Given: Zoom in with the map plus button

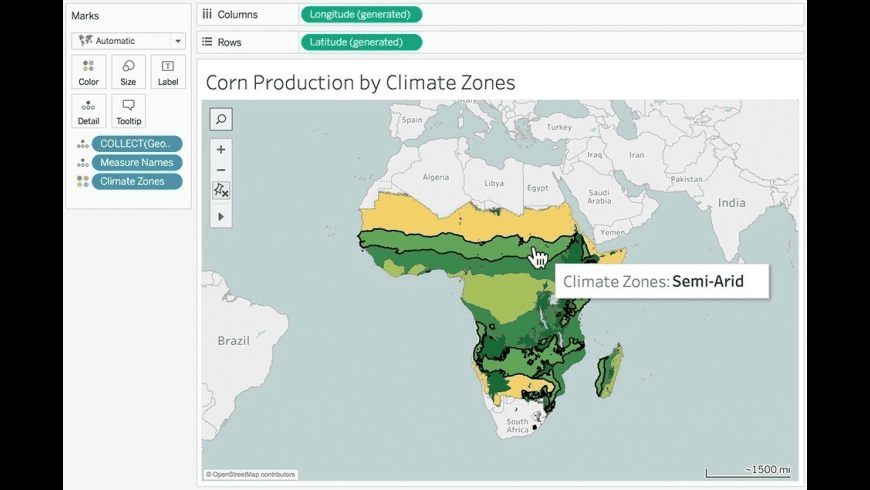Looking at the screenshot, I should 221,149.
